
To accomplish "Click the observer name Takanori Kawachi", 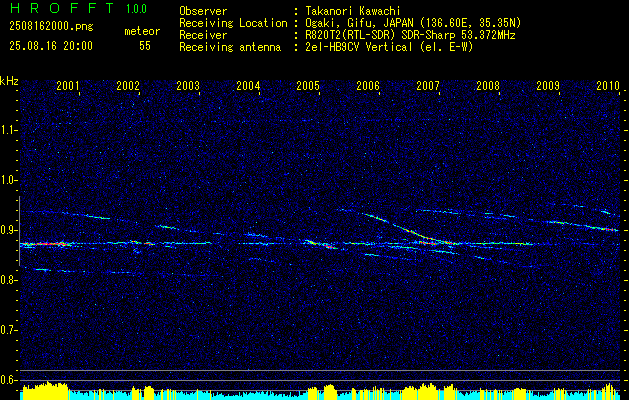I will pos(353,11).
